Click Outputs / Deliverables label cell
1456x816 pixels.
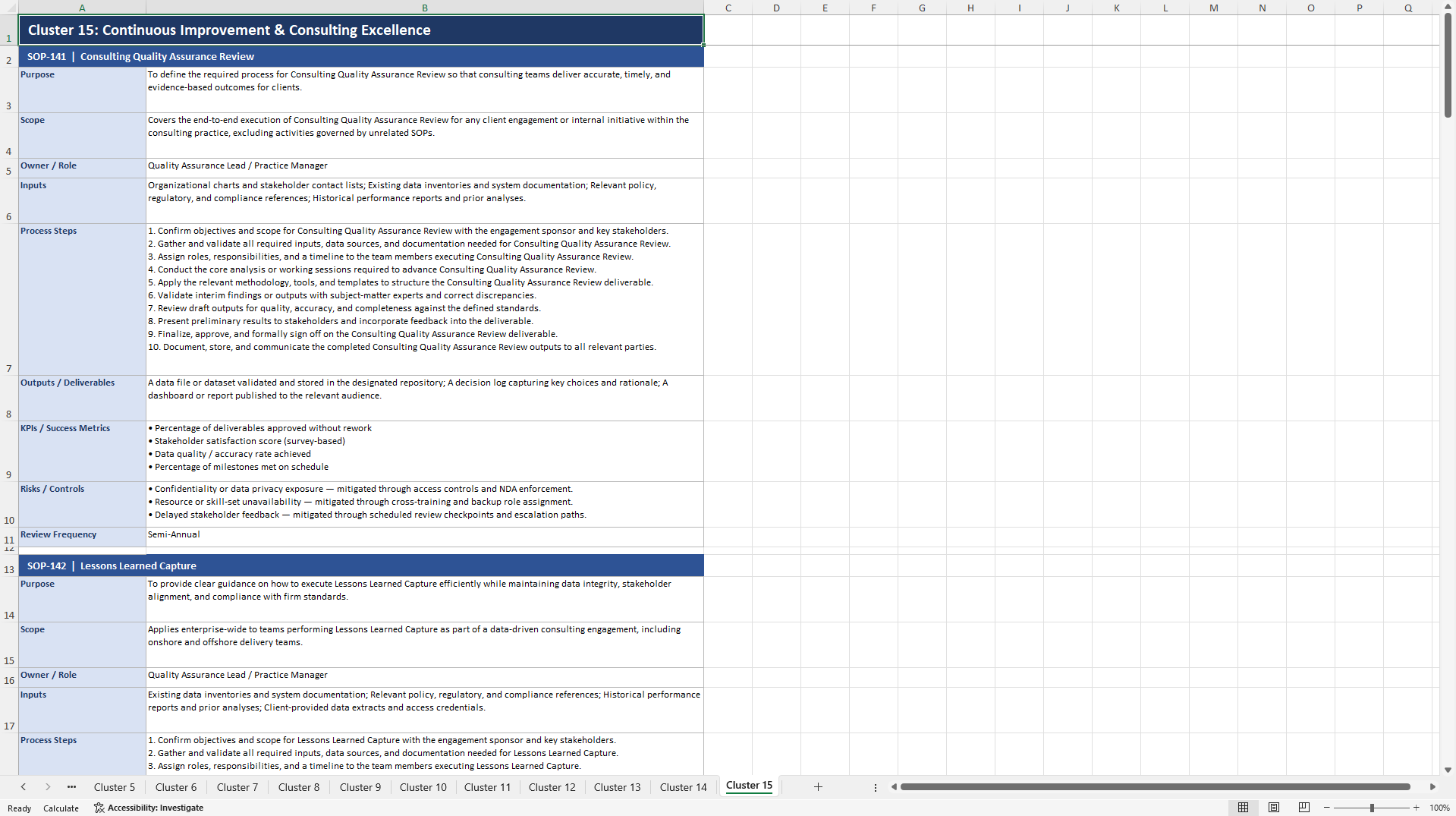point(82,399)
